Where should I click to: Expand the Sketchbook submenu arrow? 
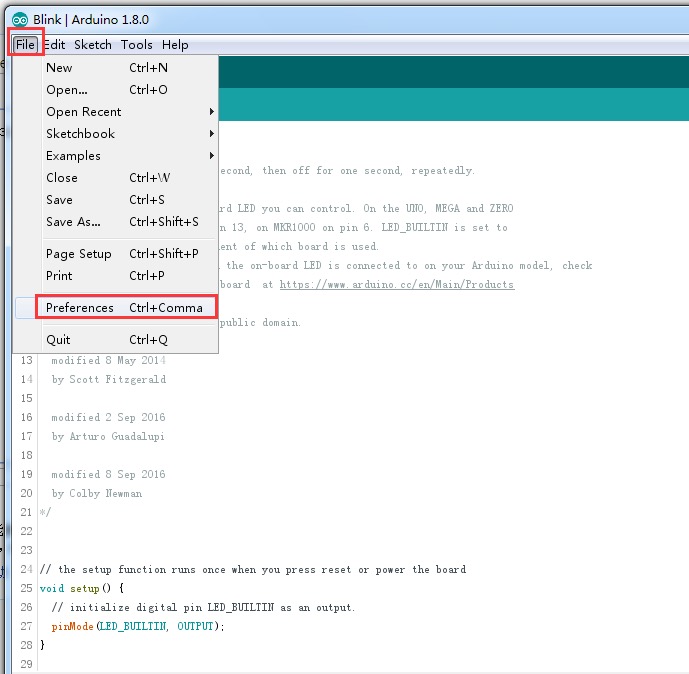(x=212, y=133)
